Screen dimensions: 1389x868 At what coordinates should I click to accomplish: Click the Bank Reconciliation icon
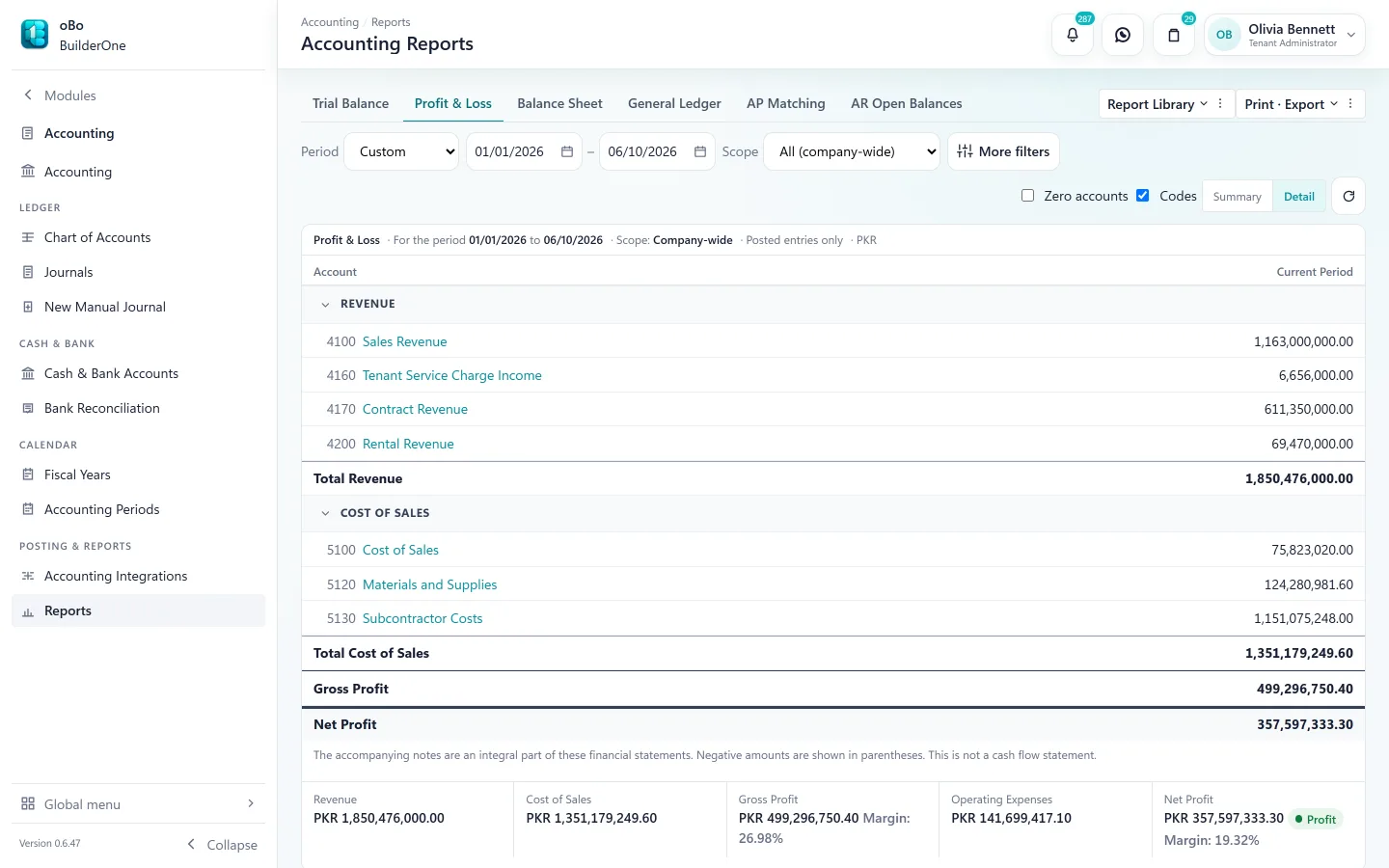tap(28, 408)
